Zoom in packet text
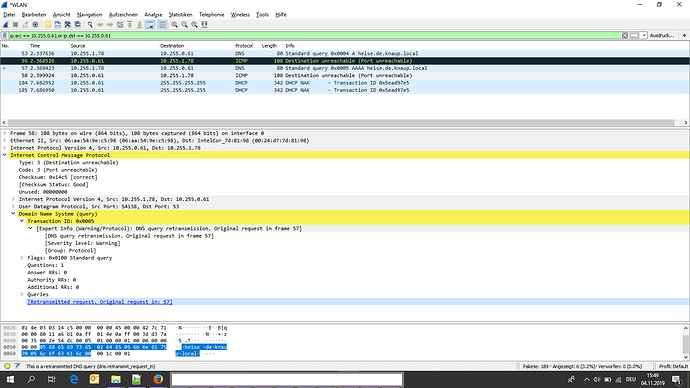The height and width of the screenshot is (388, 690). (175, 25)
